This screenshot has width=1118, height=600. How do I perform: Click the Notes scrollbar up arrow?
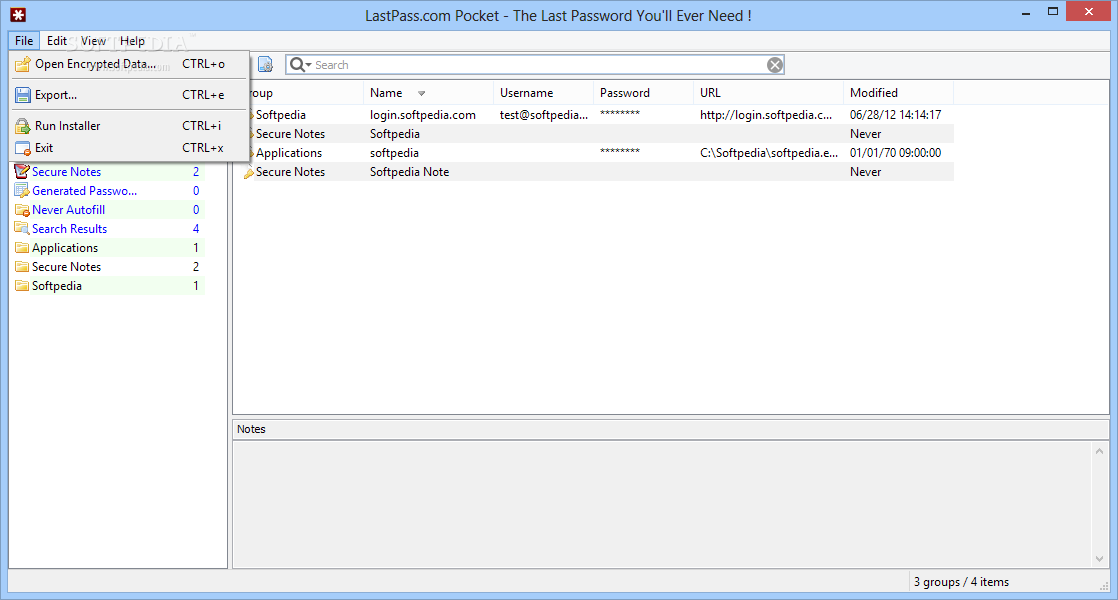click(1099, 451)
